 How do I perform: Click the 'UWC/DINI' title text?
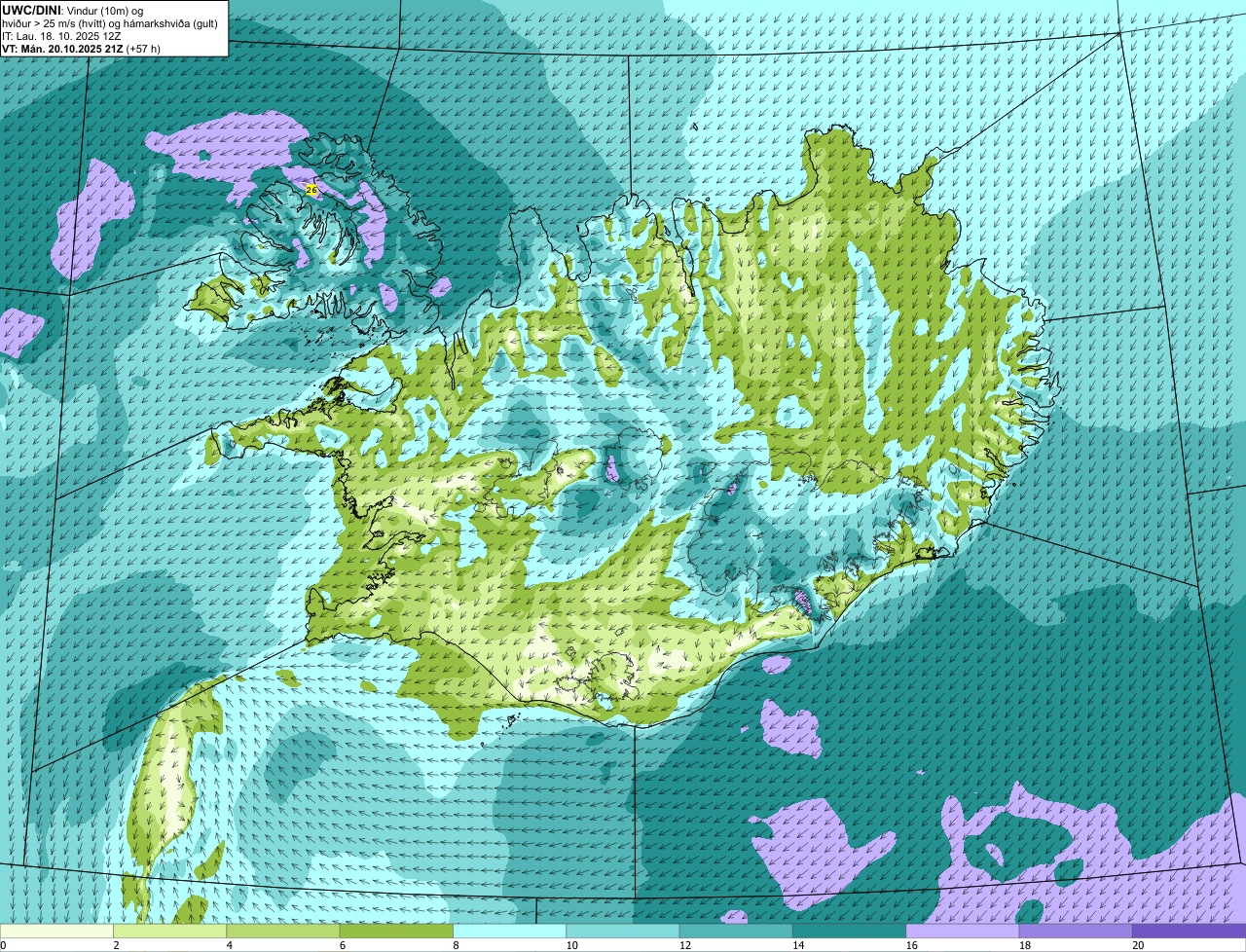pos(32,10)
